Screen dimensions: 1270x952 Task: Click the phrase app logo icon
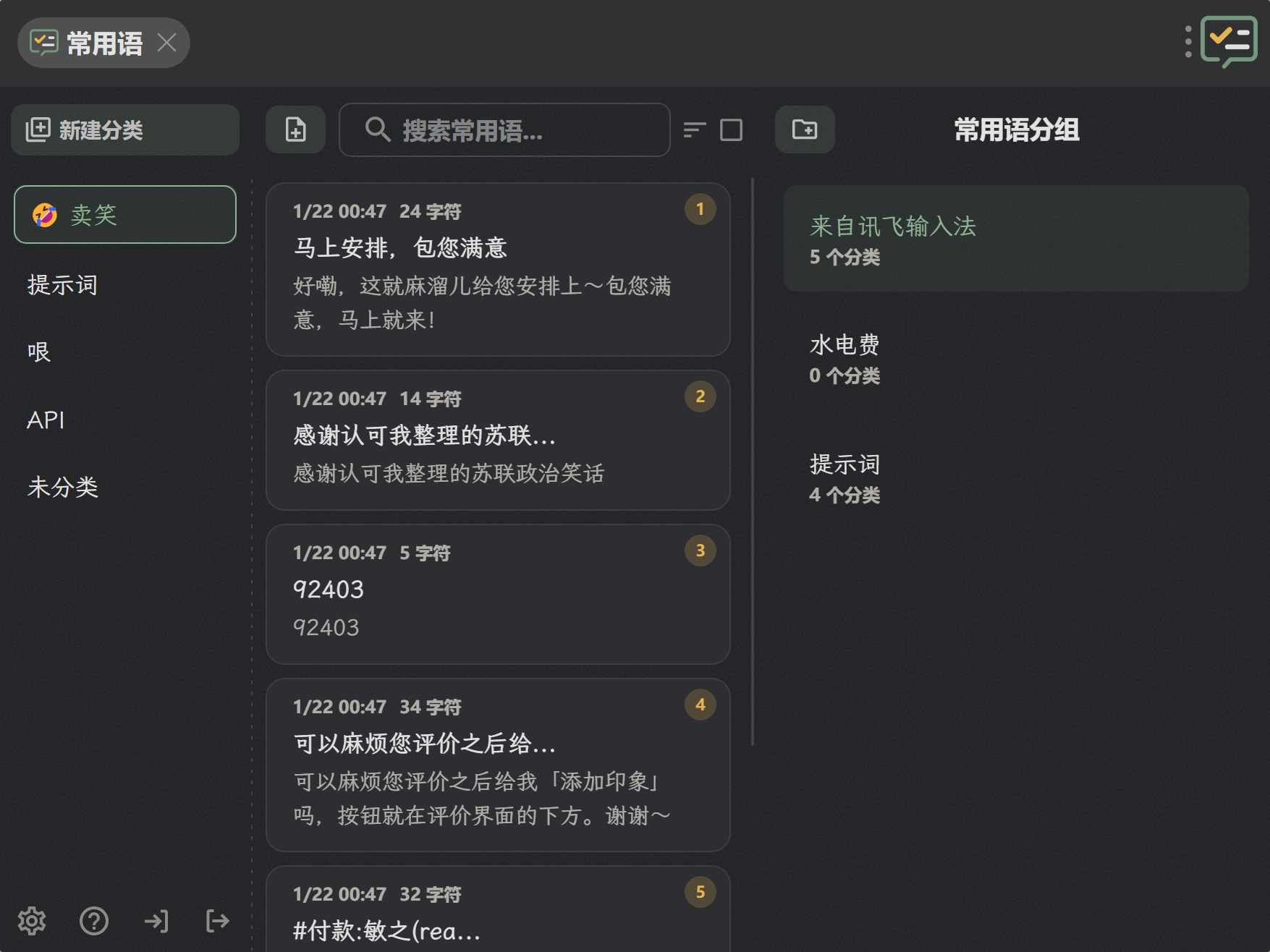coord(1229,42)
